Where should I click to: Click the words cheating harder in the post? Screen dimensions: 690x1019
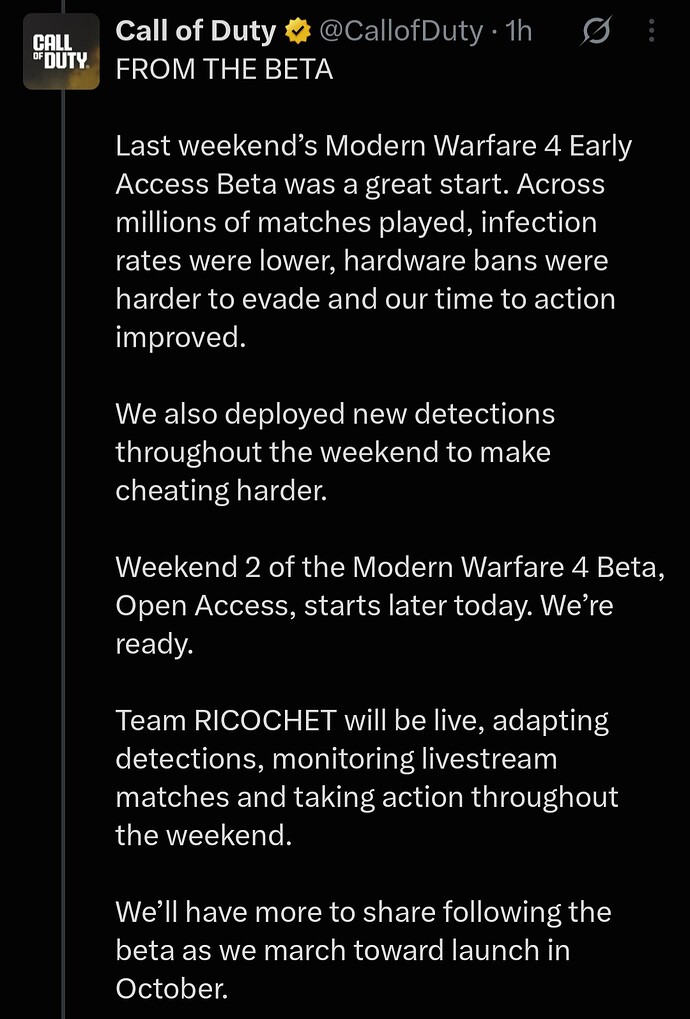(x=221, y=491)
